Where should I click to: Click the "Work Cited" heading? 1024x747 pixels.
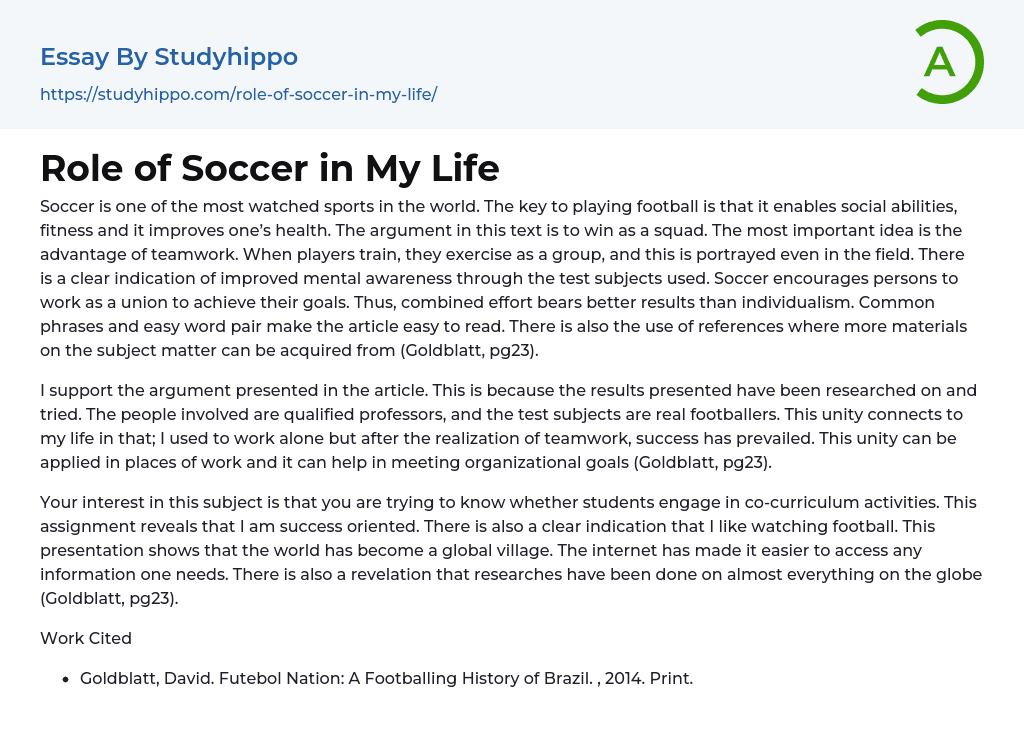pyautogui.click(x=86, y=638)
